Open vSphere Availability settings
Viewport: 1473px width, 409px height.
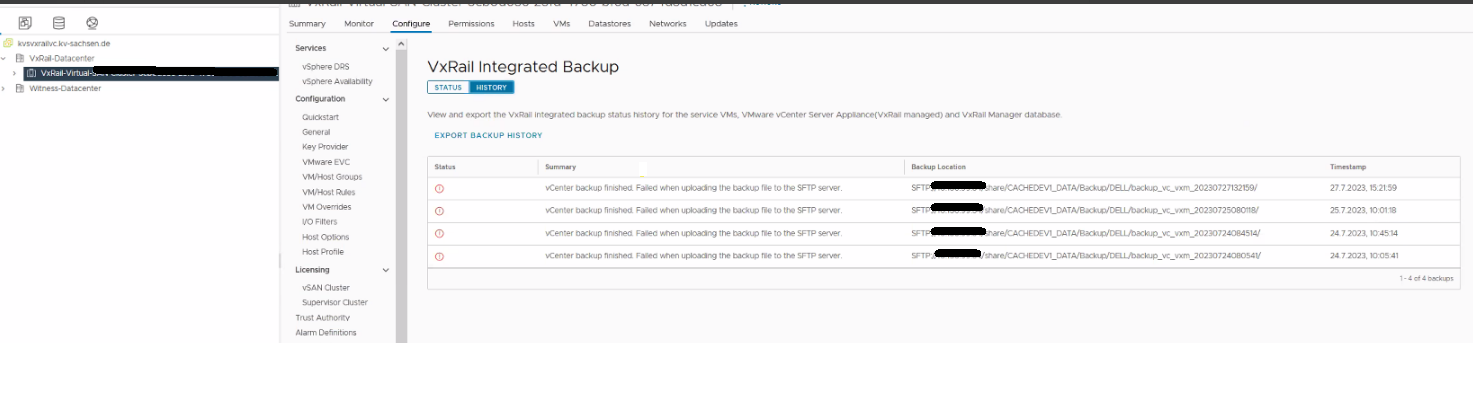point(337,81)
